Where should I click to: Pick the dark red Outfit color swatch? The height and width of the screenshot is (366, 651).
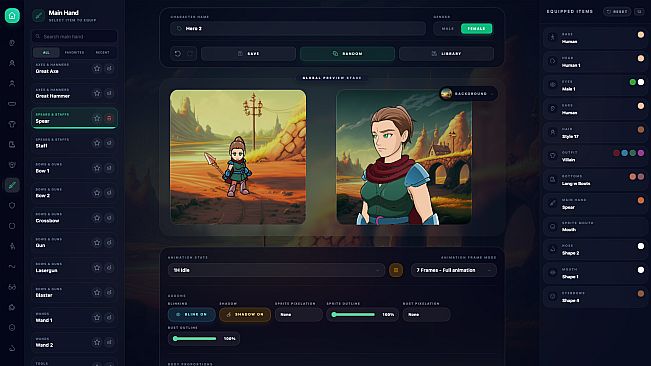[617, 153]
